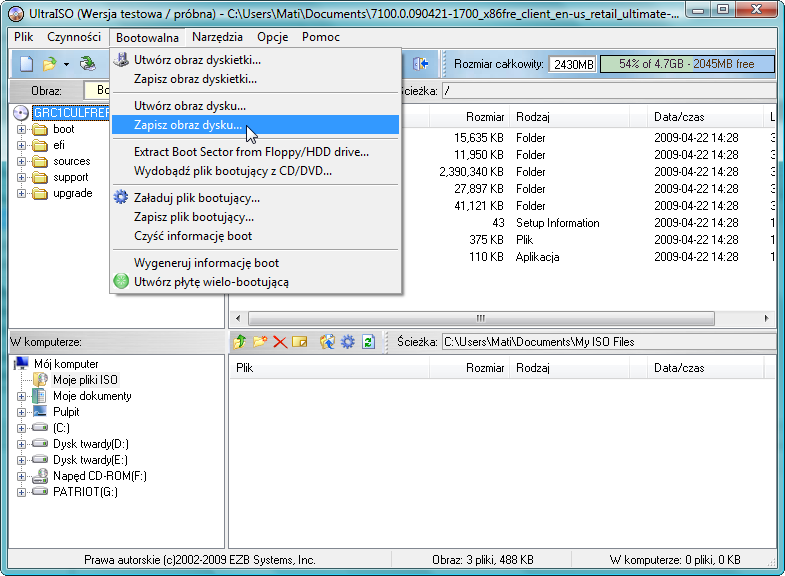Select Zapisz obraz dysku... menu entry
Screen dimensions: 785x576
pos(188,125)
